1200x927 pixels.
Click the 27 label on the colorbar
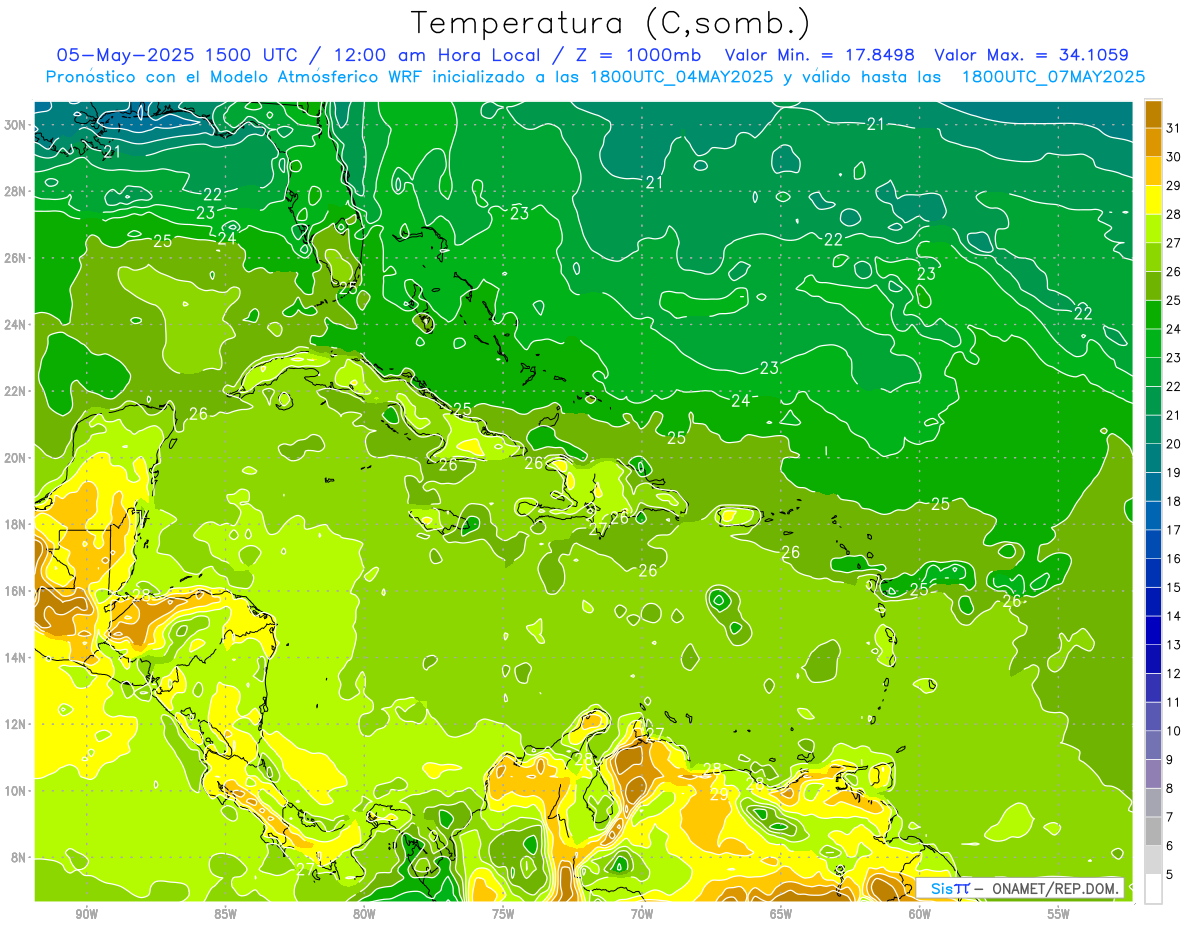click(1173, 243)
